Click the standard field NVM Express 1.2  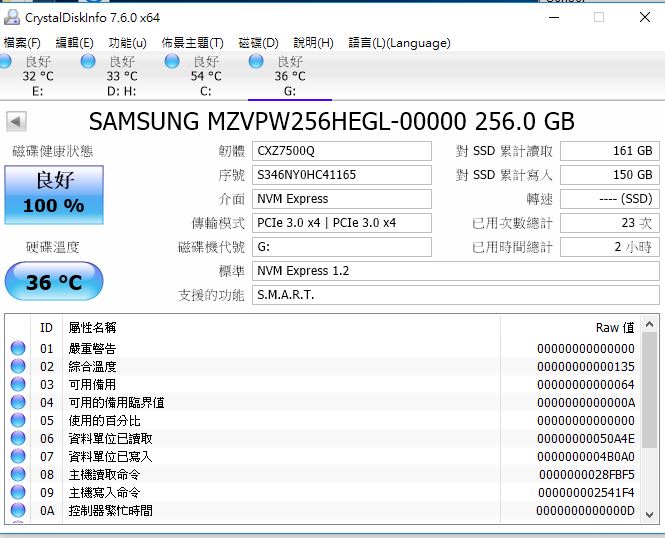tap(456, 271)
